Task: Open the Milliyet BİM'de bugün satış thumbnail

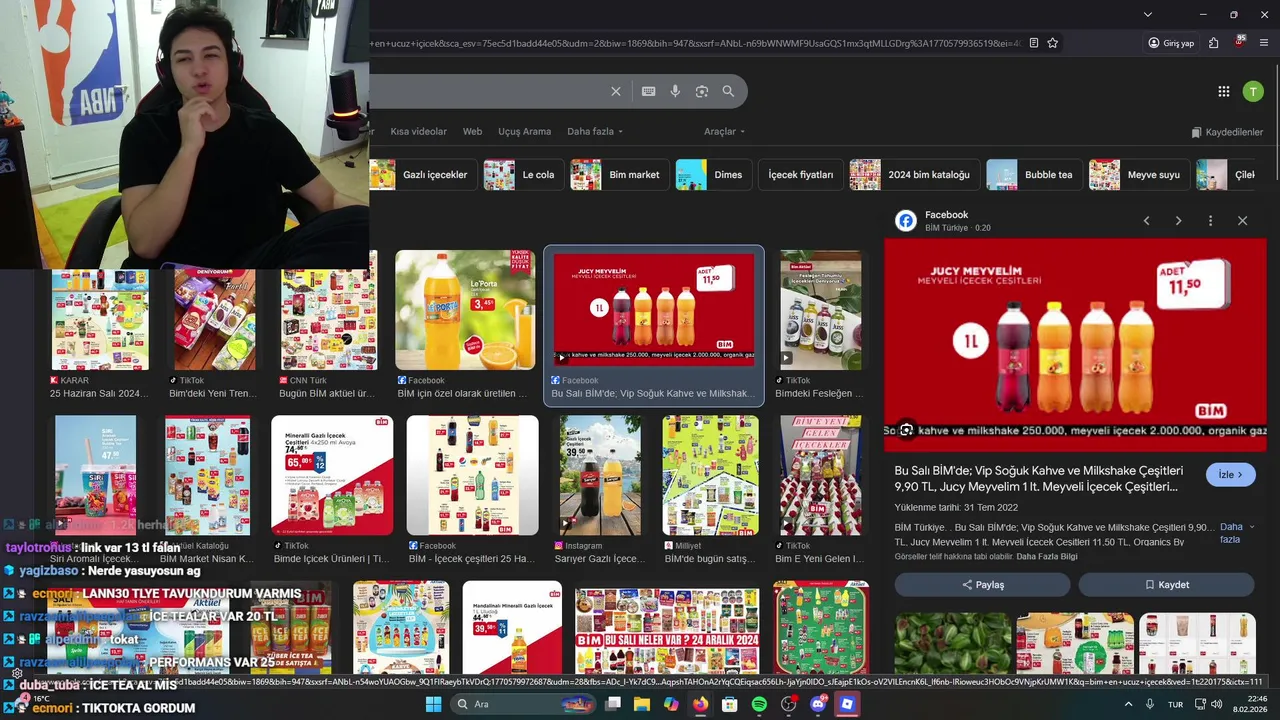Action: point(710,475)
